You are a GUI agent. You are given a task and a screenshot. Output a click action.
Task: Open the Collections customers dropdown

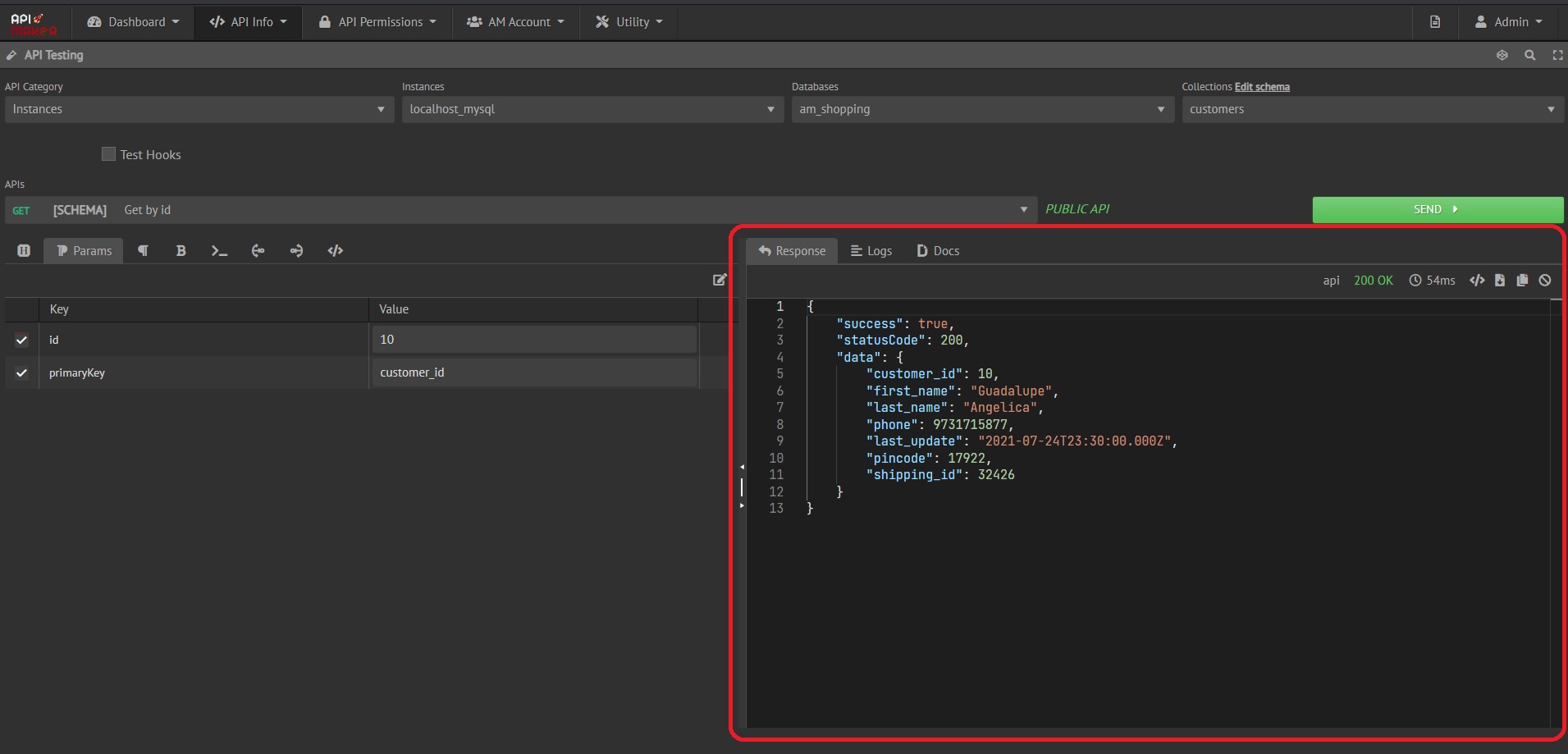1372,109
